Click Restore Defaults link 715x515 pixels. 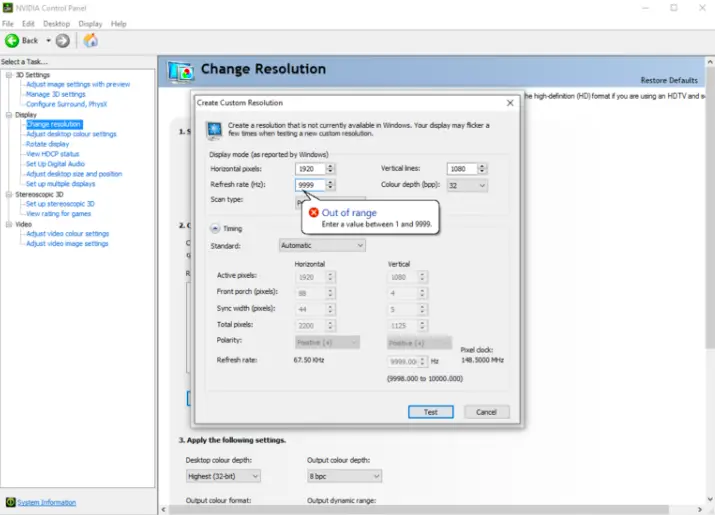[669, 80]
